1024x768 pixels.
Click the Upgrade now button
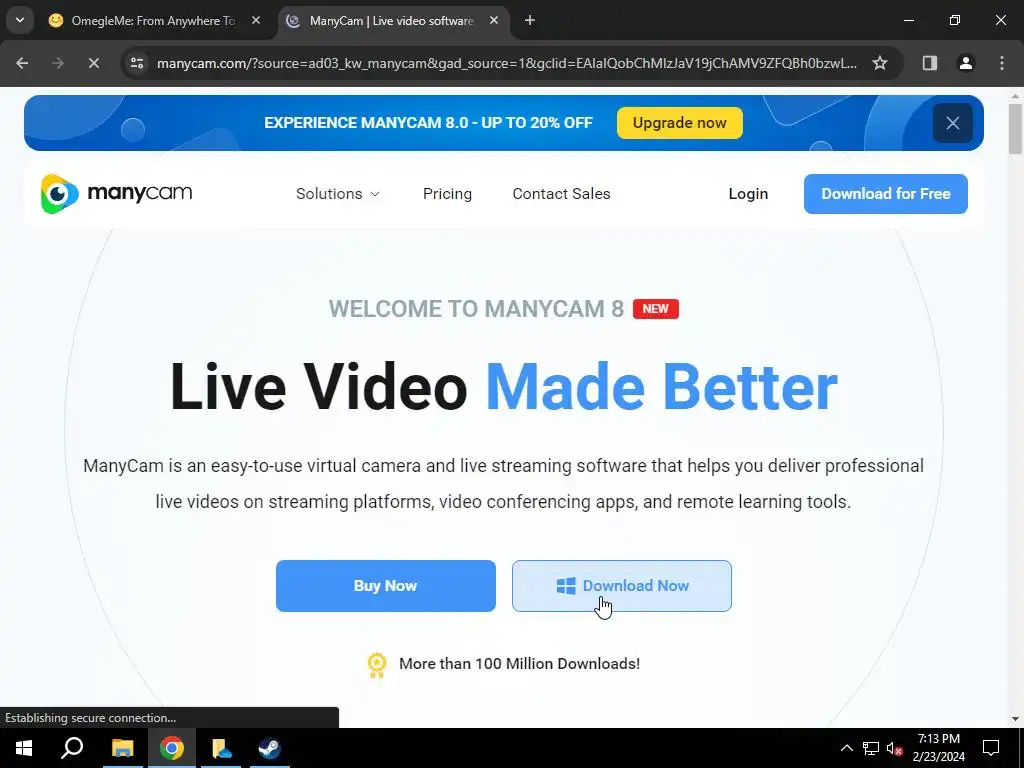679,123
